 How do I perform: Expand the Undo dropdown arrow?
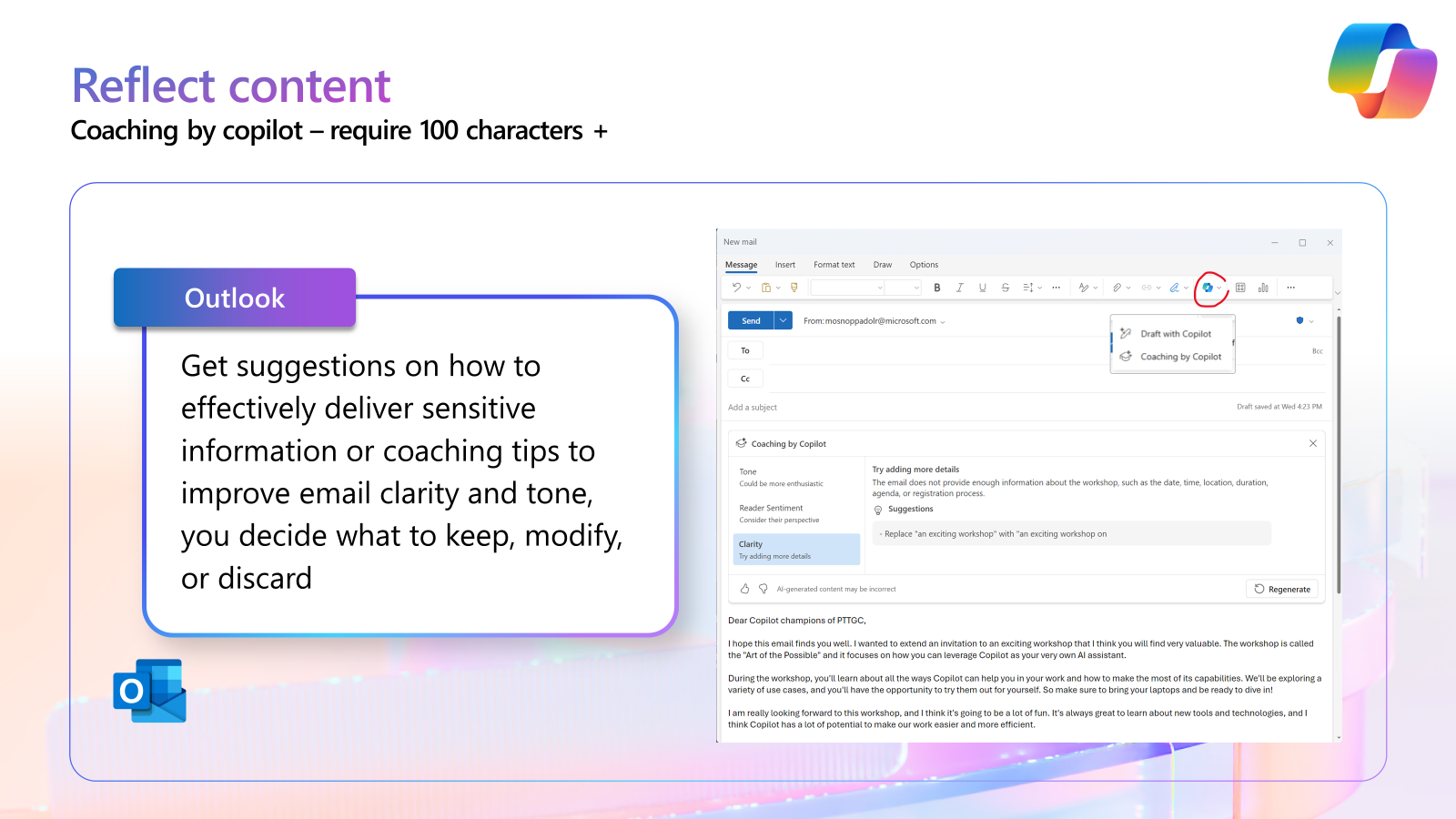pos(749,288)
